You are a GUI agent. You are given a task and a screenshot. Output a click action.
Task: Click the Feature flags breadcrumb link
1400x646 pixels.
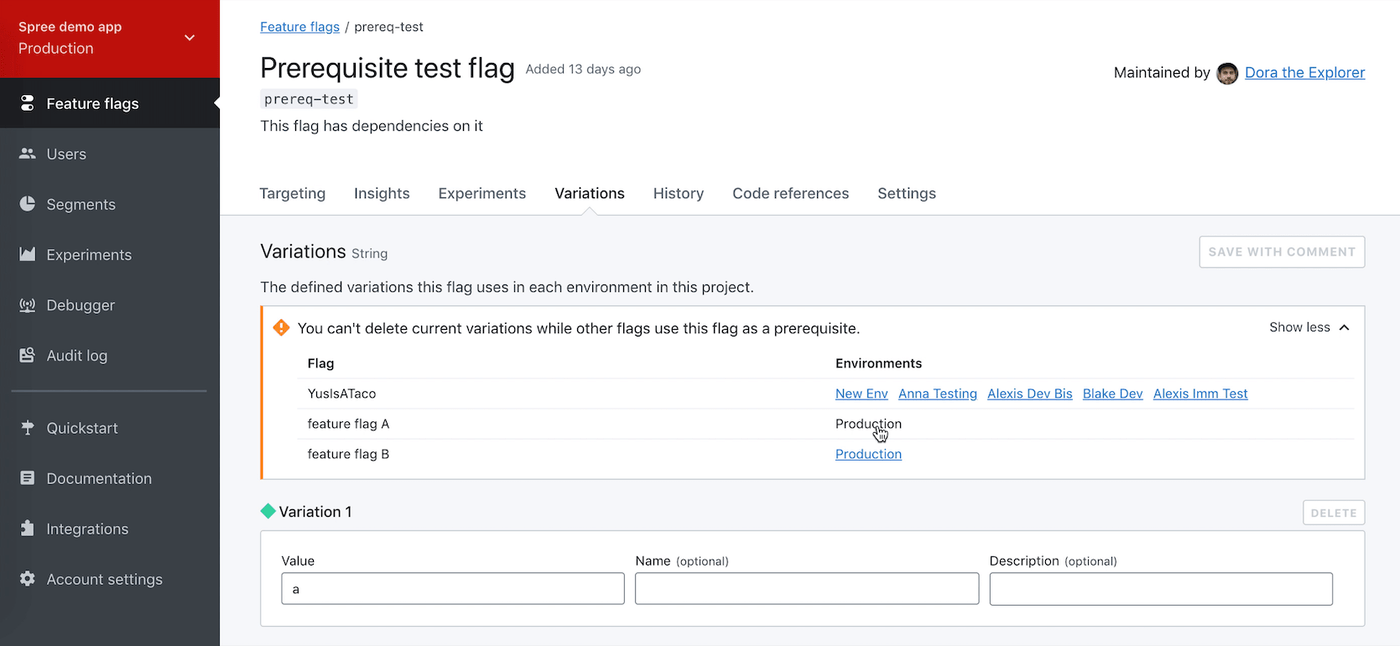tap(299, 27)
